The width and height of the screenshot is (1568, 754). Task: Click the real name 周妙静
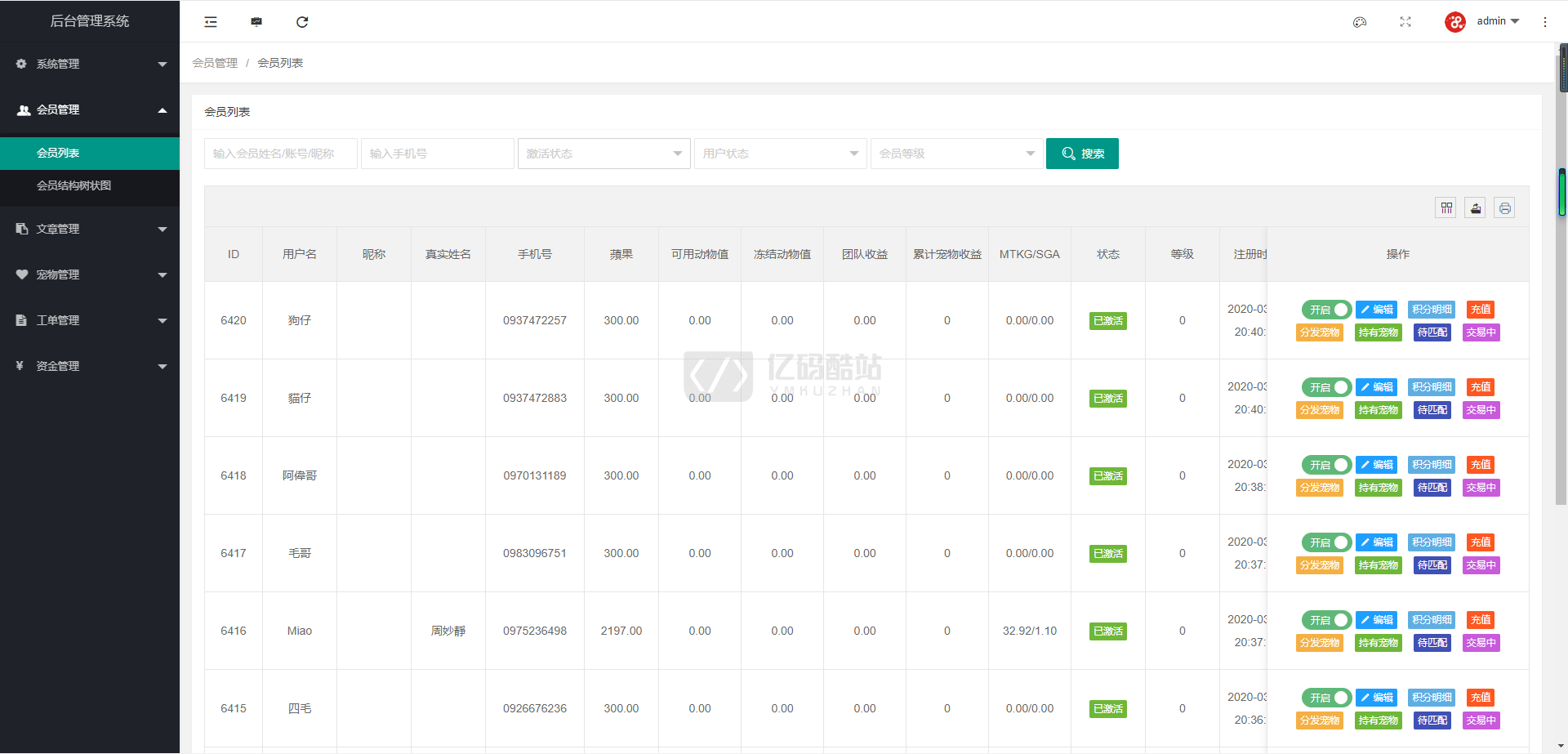click(x=448, y=631)
